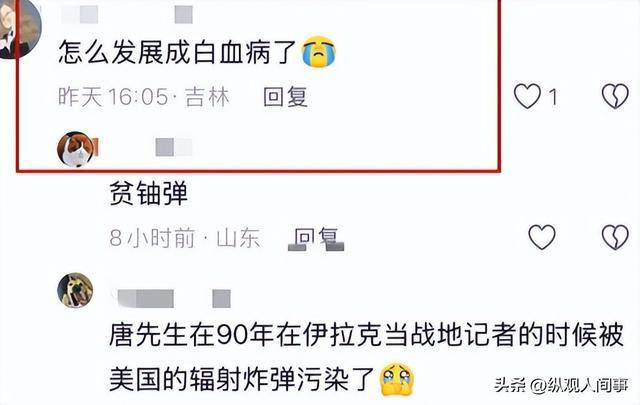The height and width of the screenshot is (405, 640).
Task: Dislike the 白血病 comment with broken heart
Action: (615, 96)
